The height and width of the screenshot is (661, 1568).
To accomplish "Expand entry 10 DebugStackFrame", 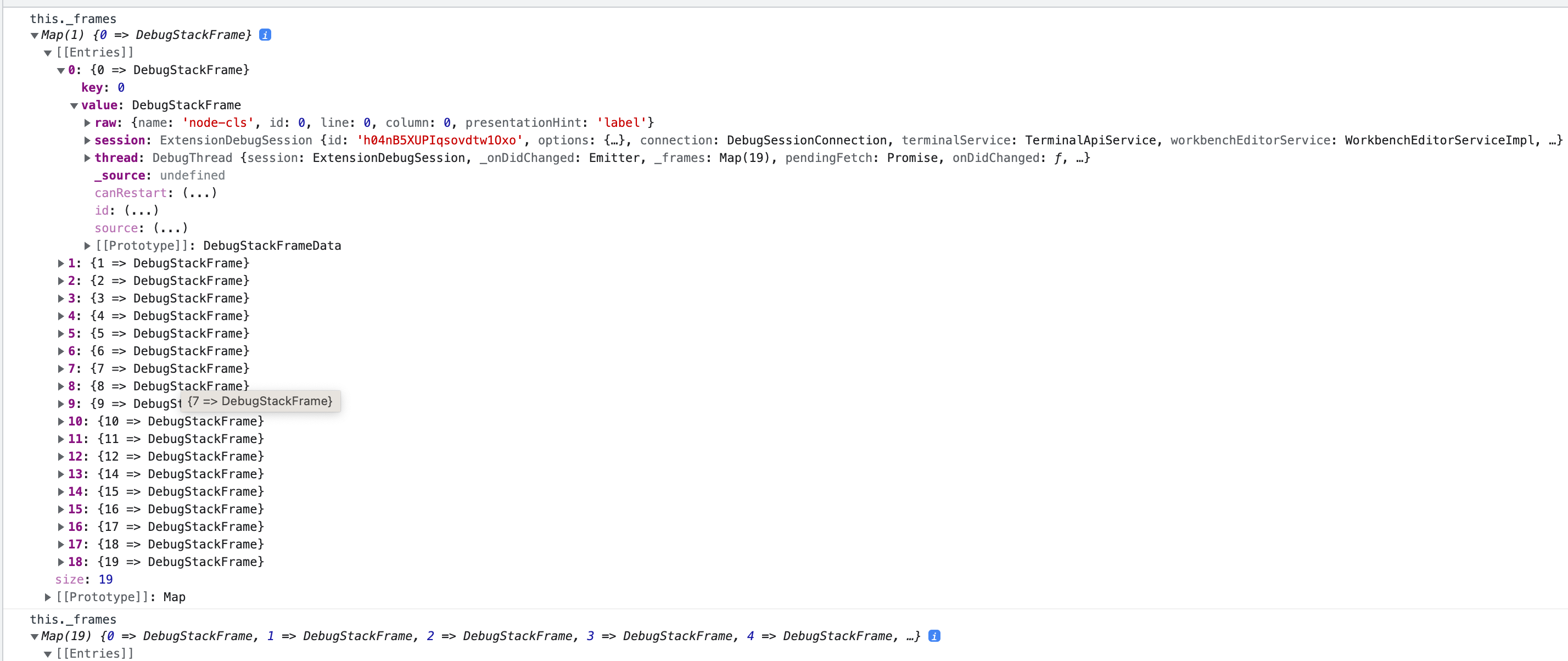I will click(x=61, y=421).
